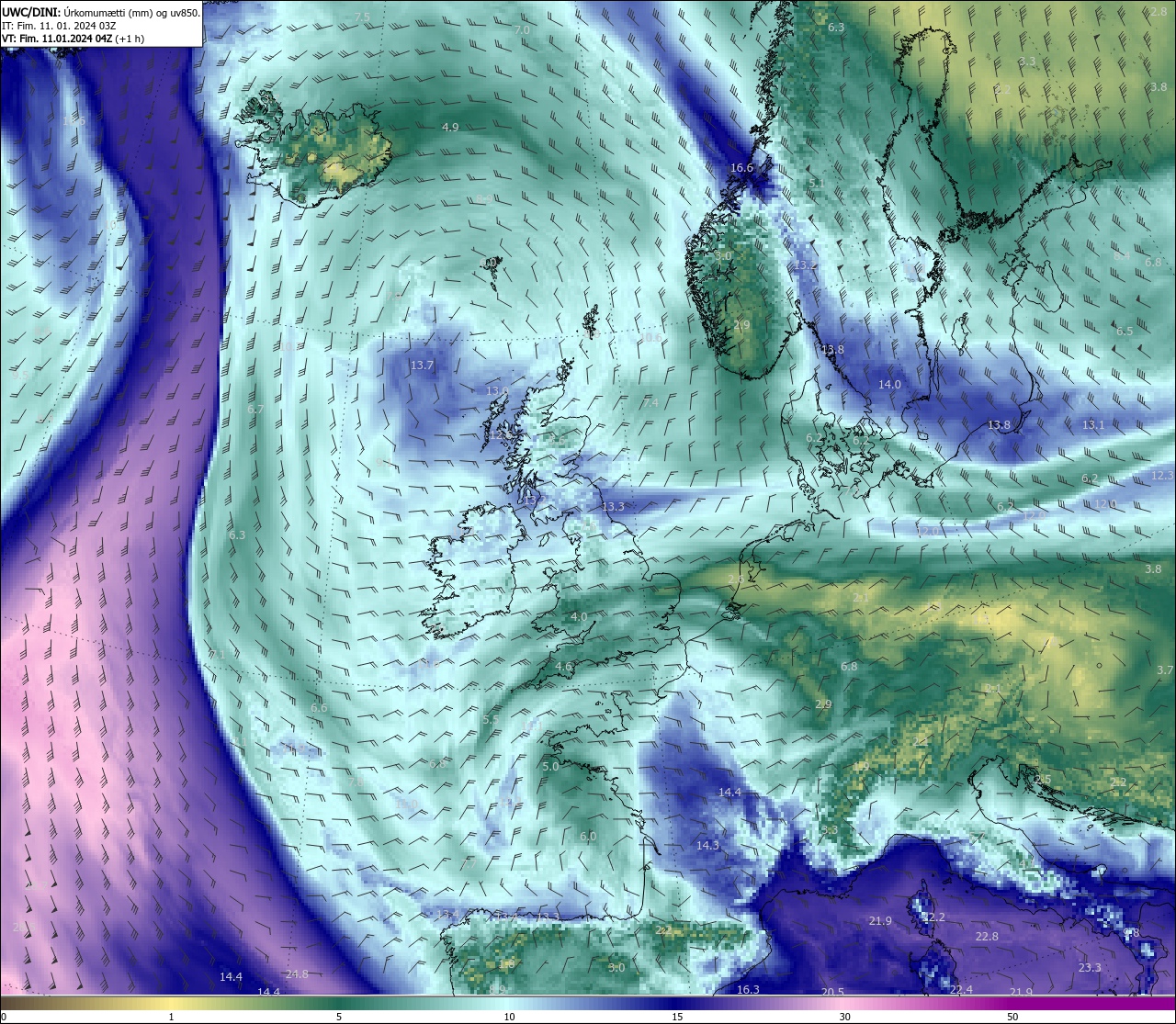Click the 20.5 value at the bottom edge
This screenshot has width=1176, height=1024.
click(832, 993)
